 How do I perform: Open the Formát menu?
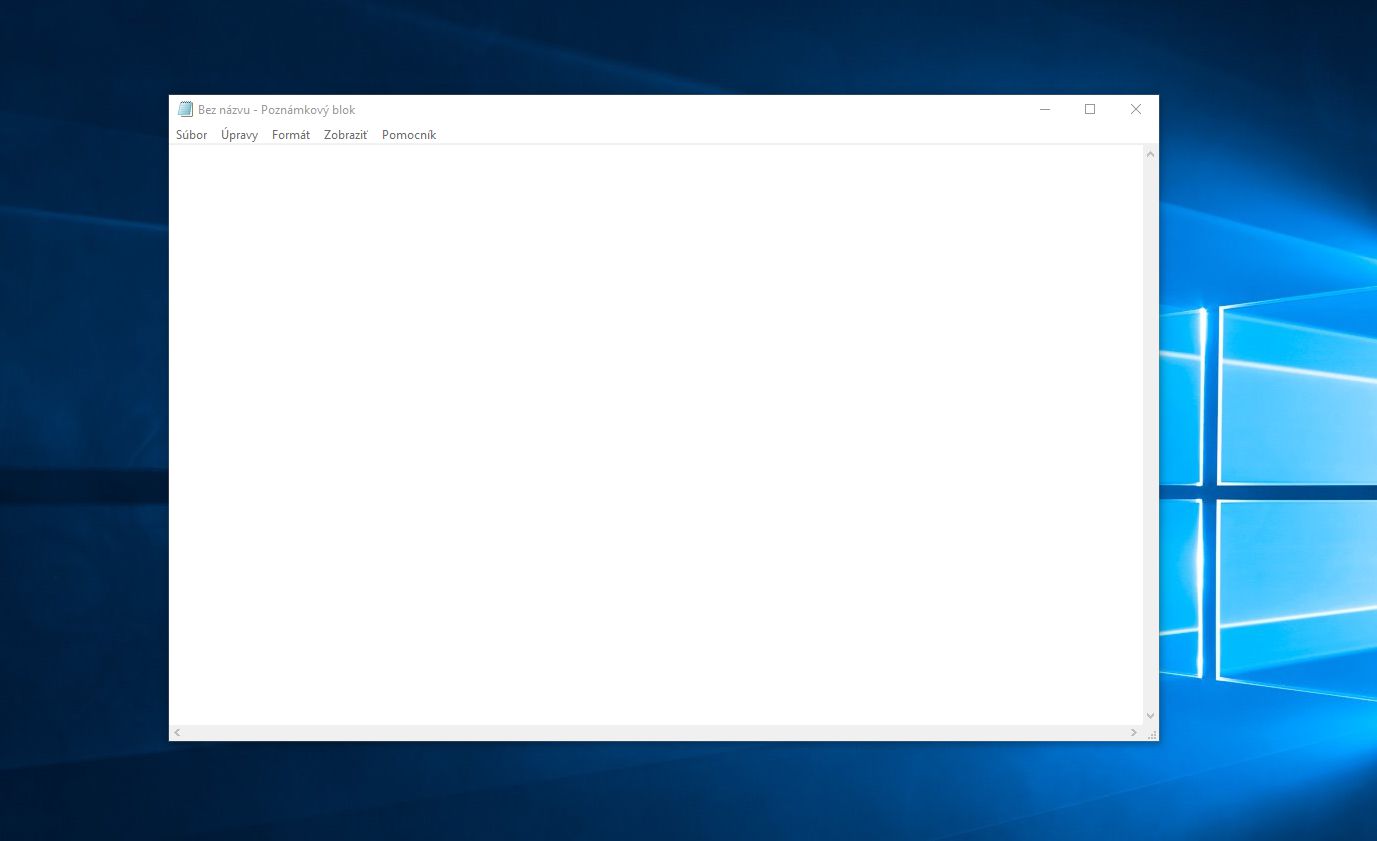(291, 135)
